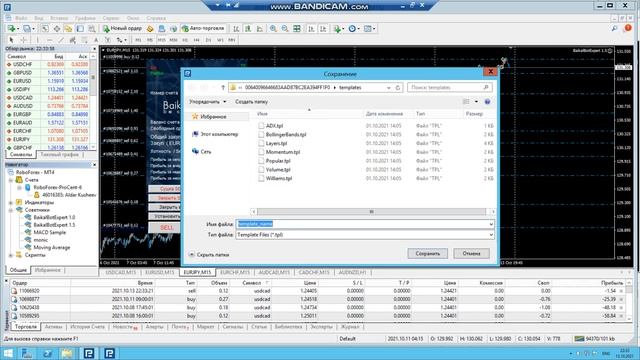Toggle the Terminal panel toolbar icon

(80, 29)
